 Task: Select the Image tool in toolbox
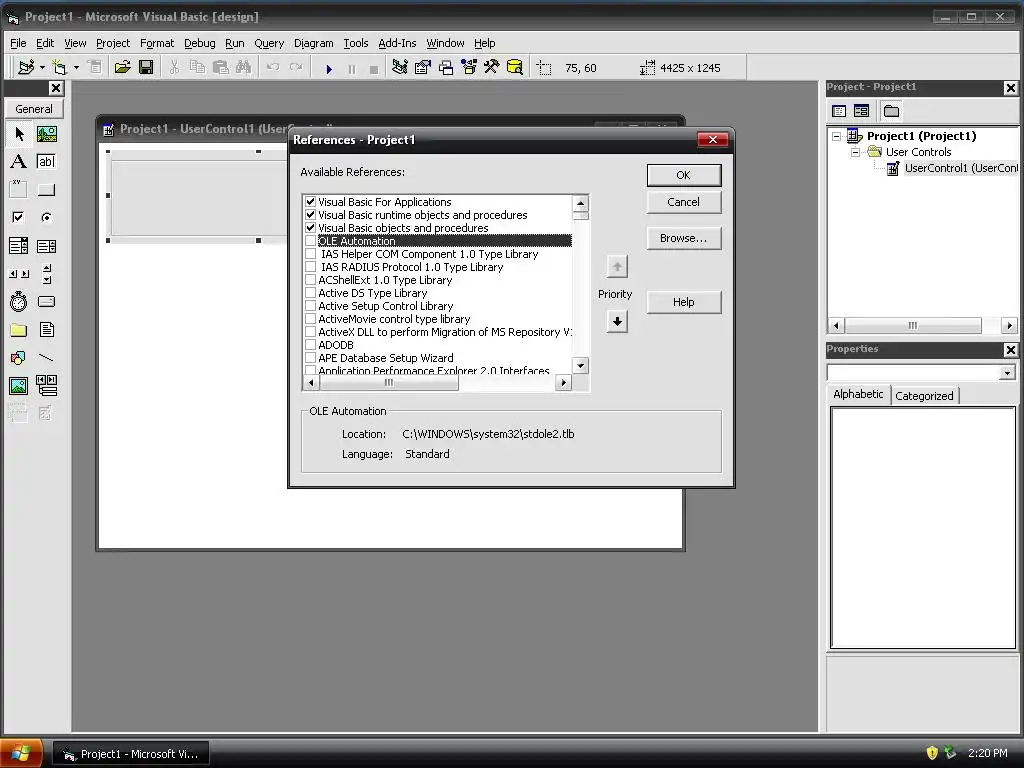pyautogui.click(x=19, y=385)
